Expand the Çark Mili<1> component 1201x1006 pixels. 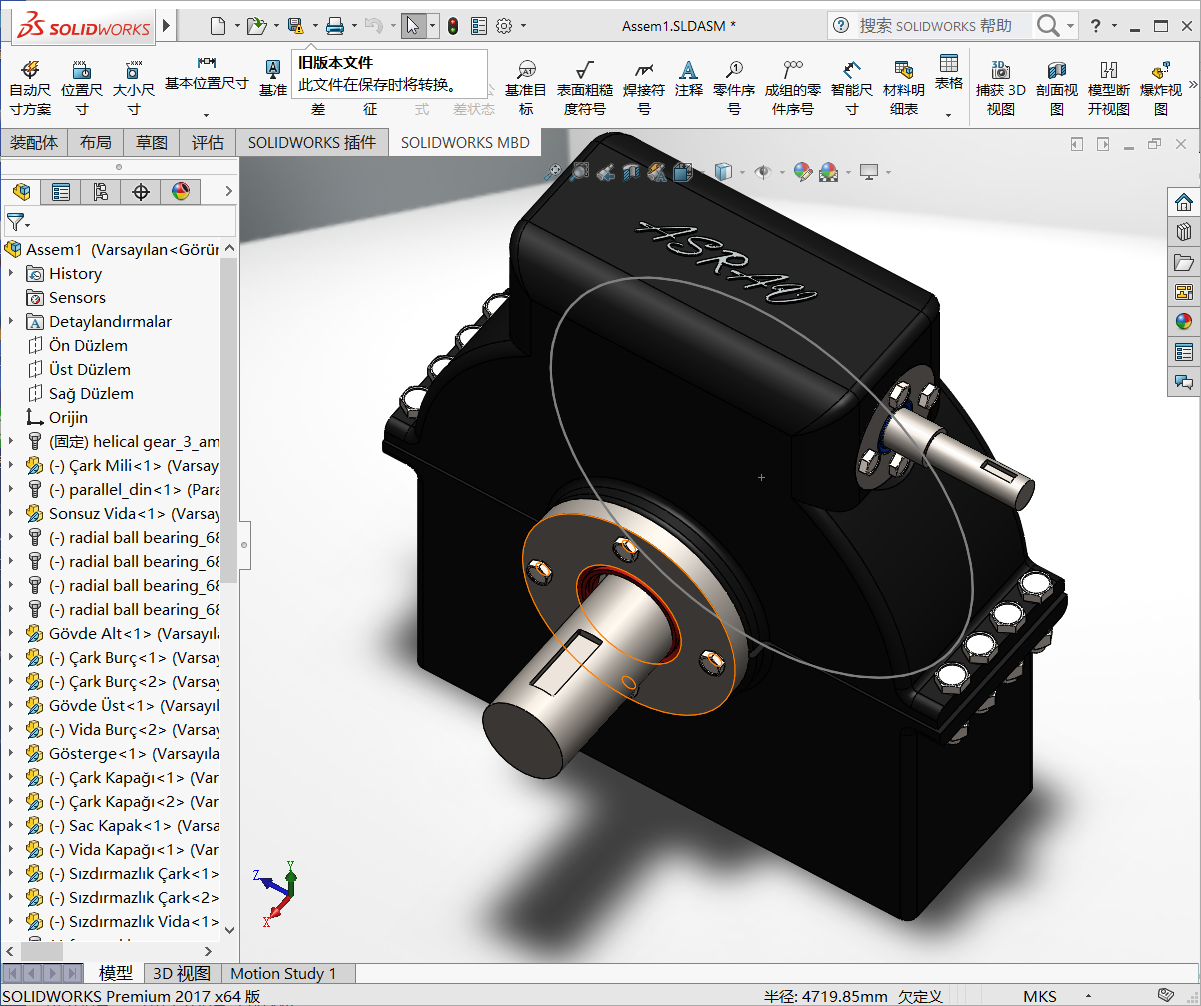(11, 465)
